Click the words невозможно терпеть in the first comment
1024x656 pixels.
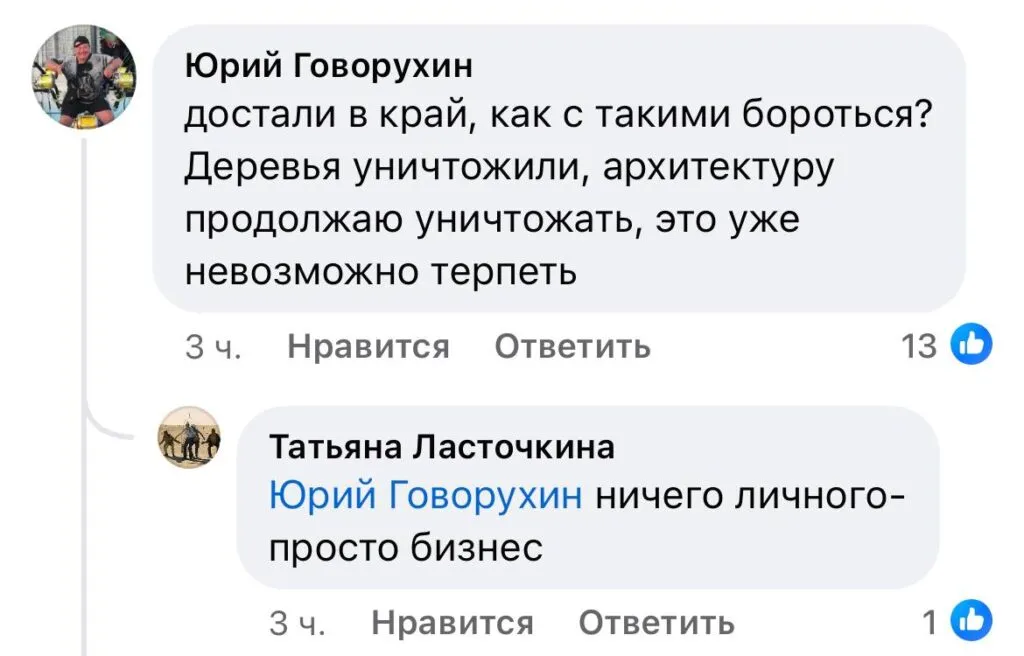click(x=382, y=271)
